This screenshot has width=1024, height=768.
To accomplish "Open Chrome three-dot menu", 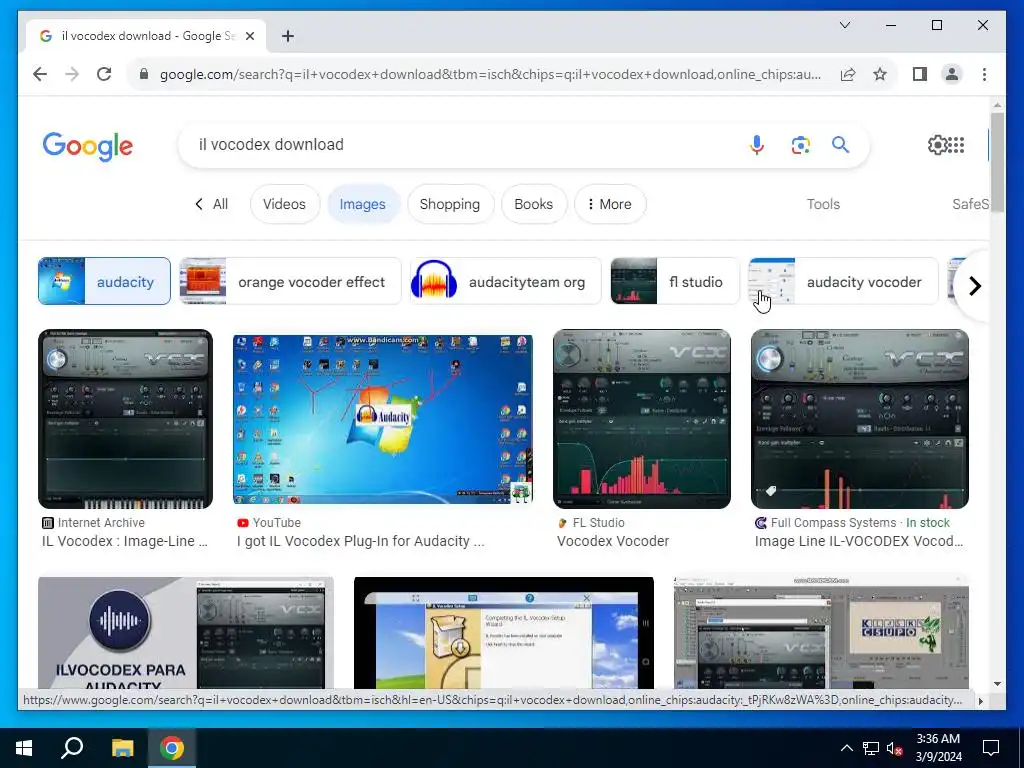I will tap(984, 74).
